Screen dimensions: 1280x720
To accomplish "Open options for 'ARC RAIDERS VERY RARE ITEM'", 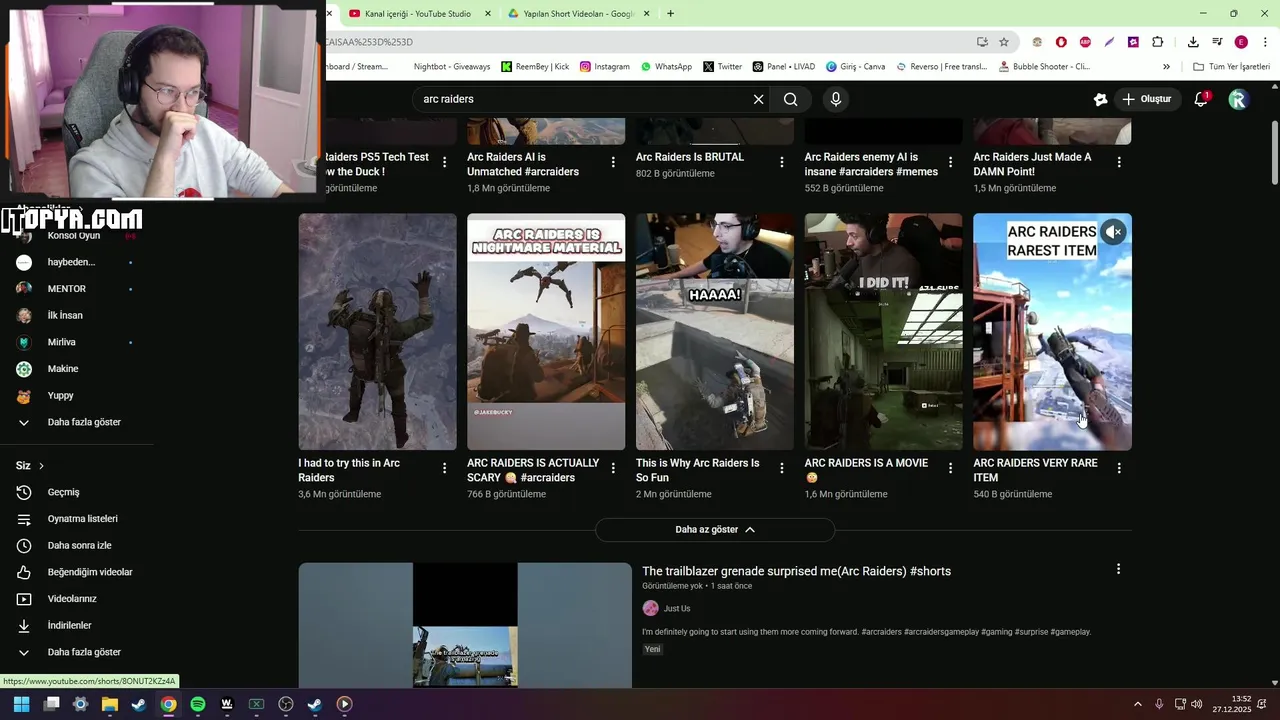I will (x=1119, y=468).
